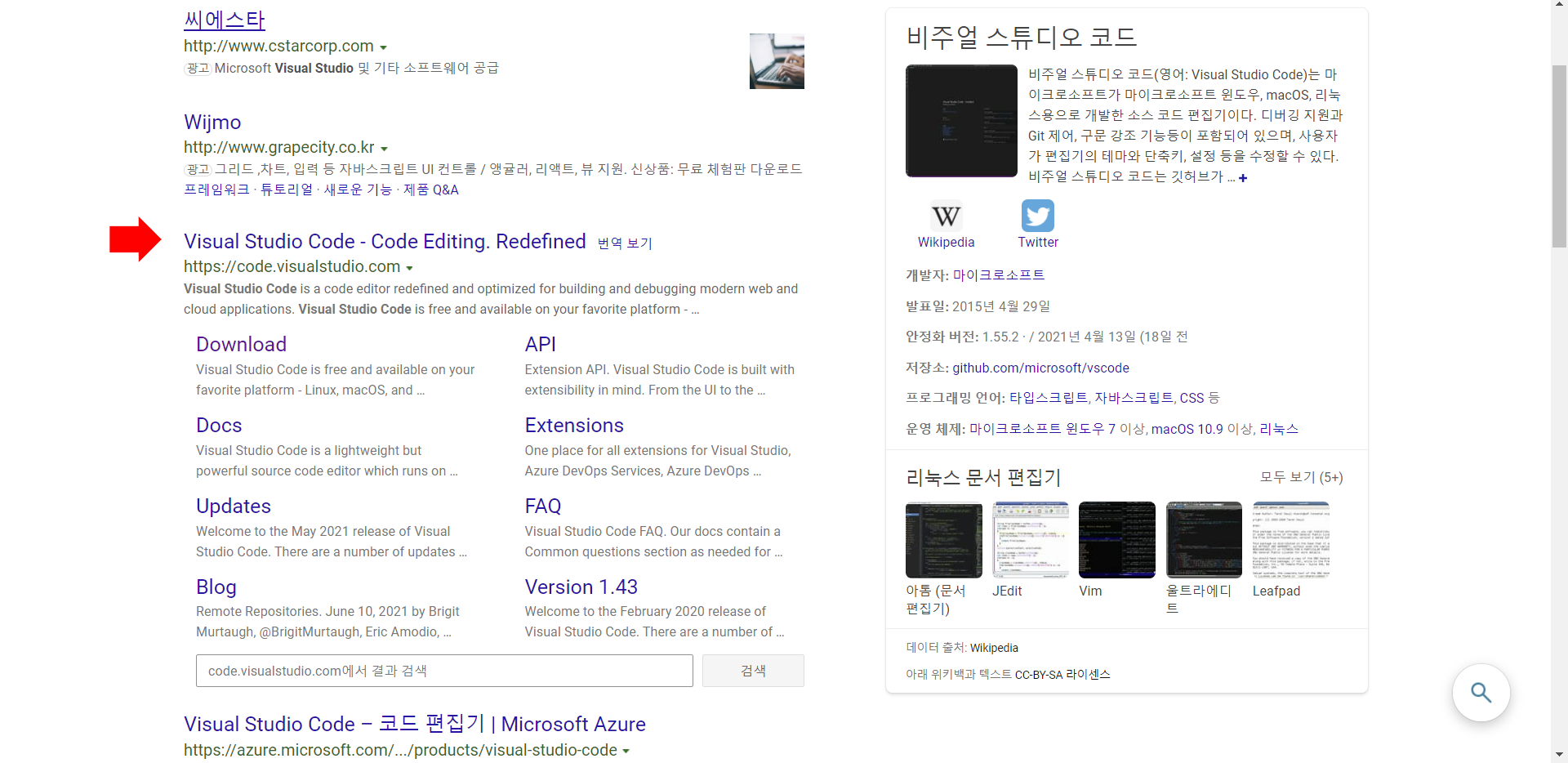Open the Updates sitelink

tap(234, 506)
